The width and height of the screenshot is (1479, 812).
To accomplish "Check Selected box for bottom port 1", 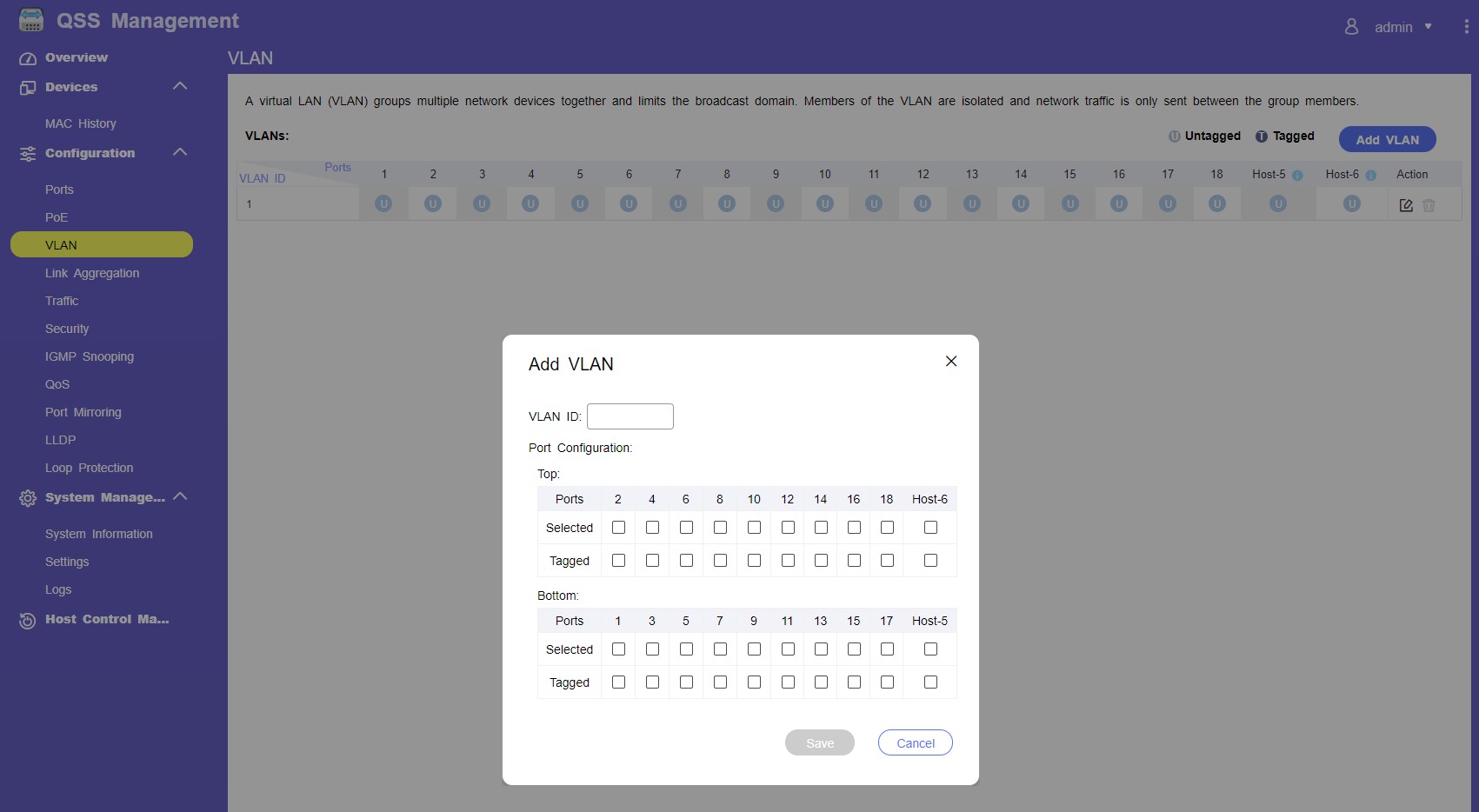I will [618, 649].
